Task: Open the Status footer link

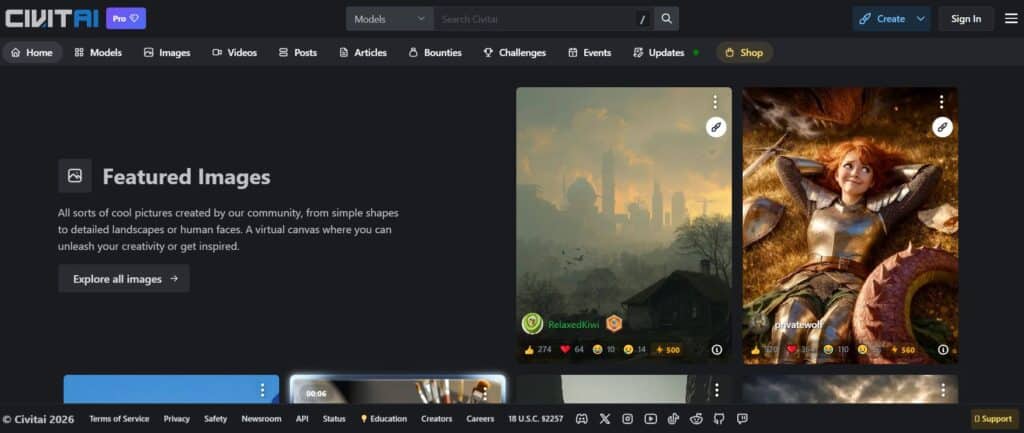Action: (334, 419)
